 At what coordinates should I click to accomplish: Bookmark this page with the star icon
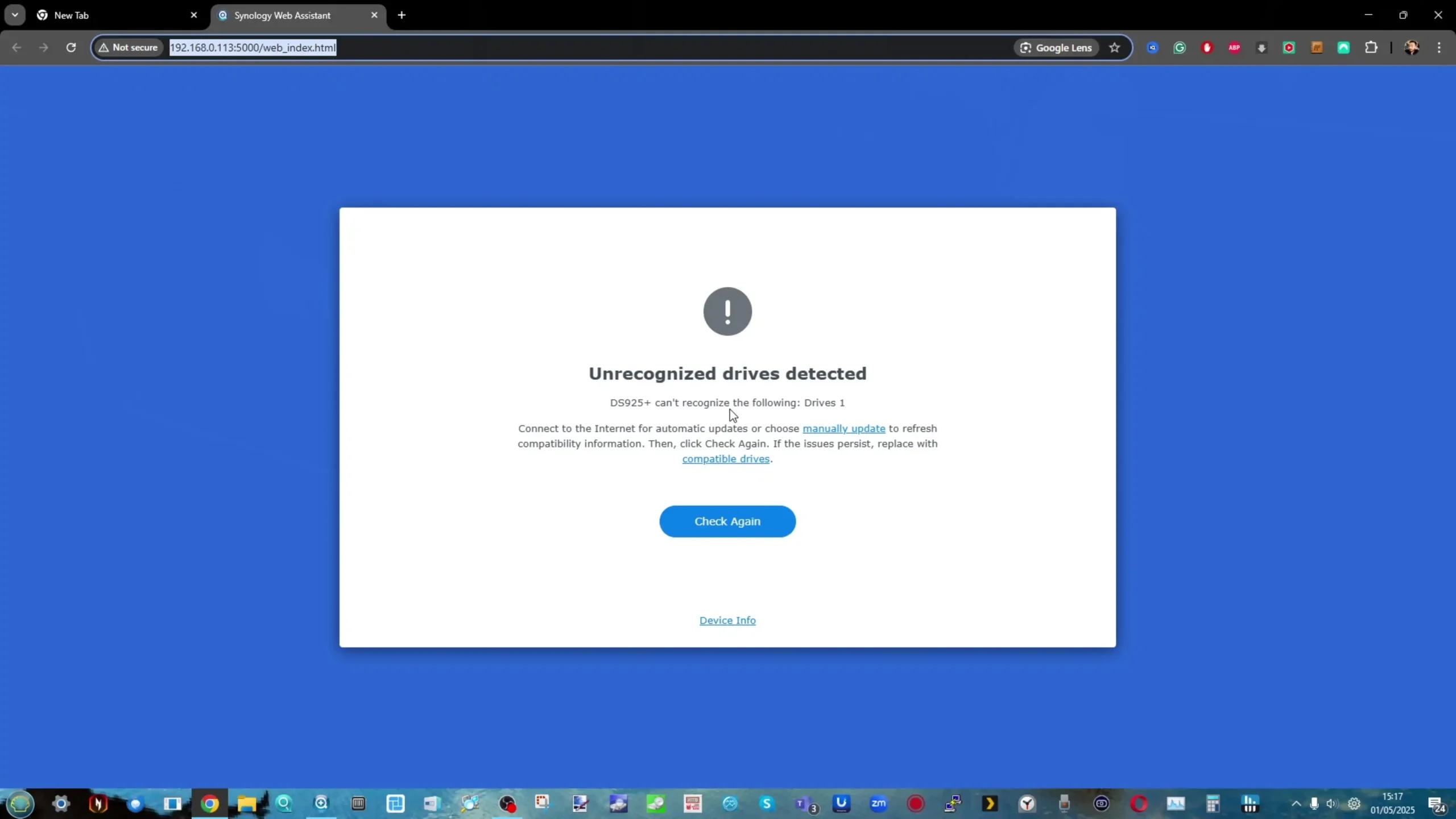pos(1114,48)
